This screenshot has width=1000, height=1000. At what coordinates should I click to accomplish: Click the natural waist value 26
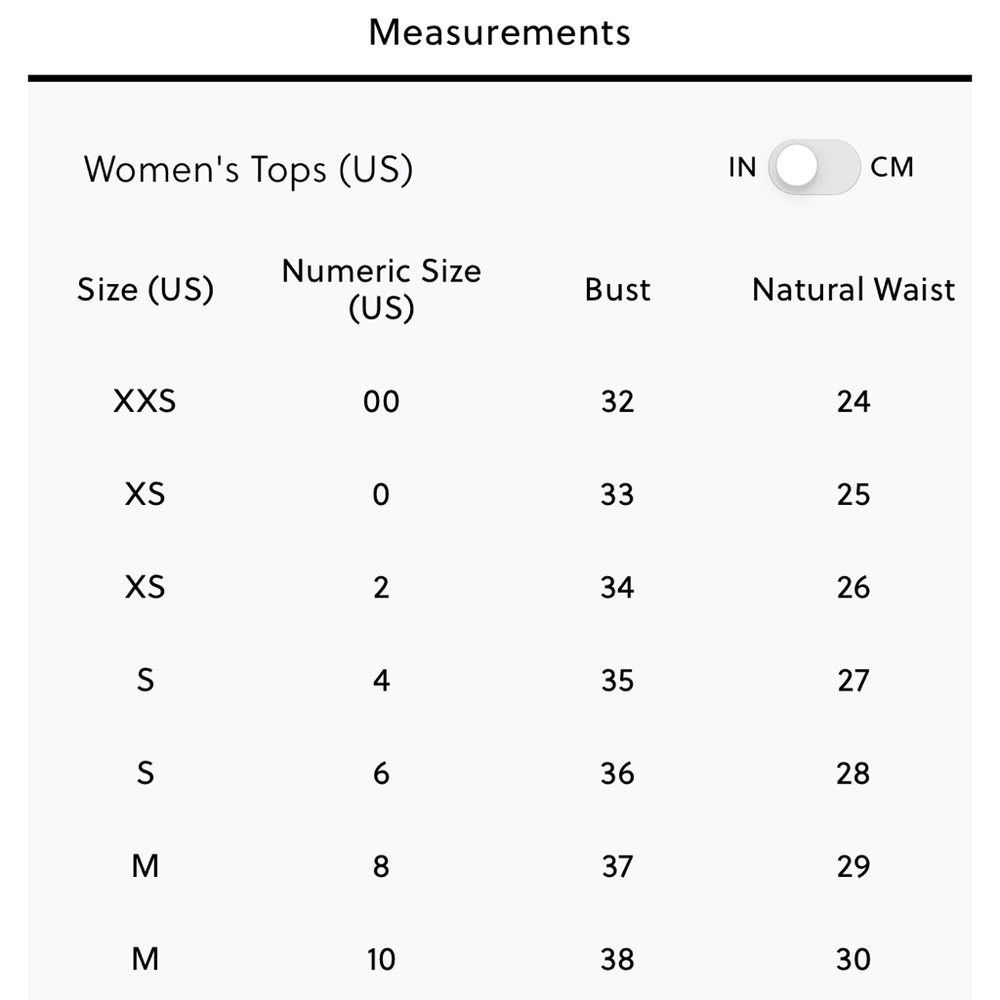point(853,588)
